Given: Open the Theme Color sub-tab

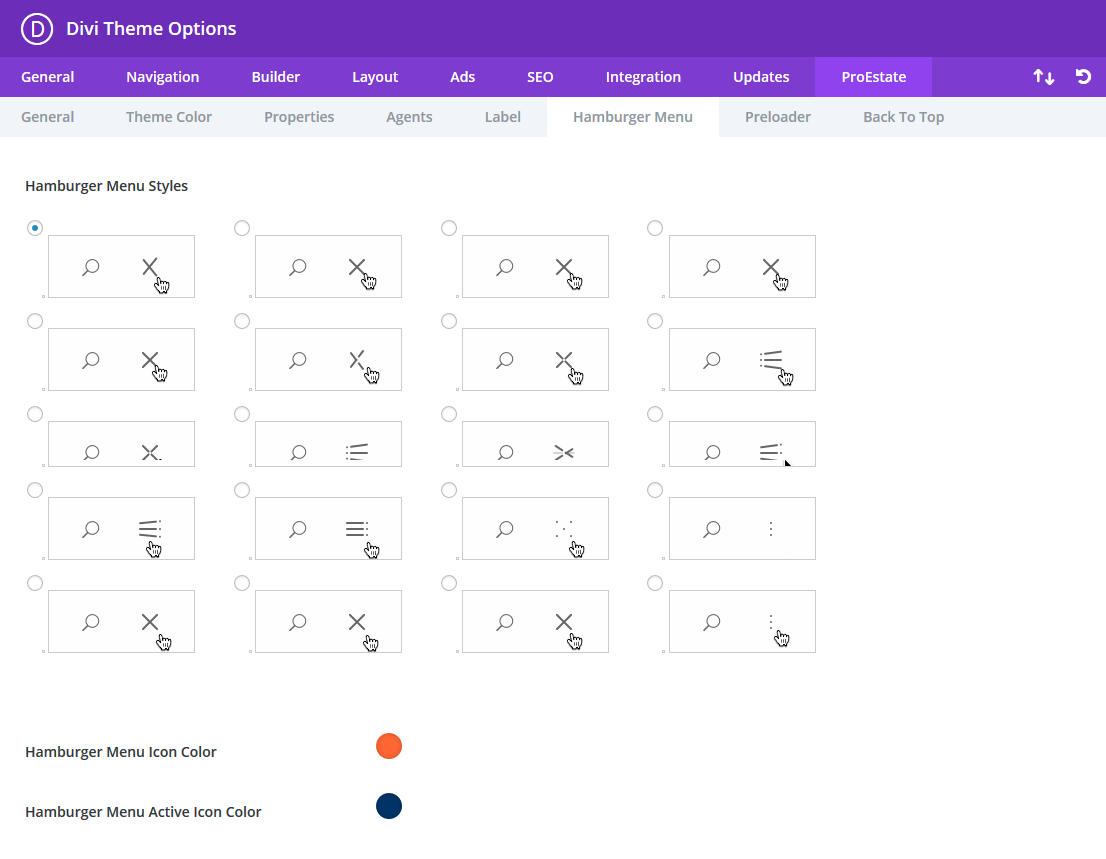Looking at the screenshot, I should pyautogui.click(x=169, y=117).
